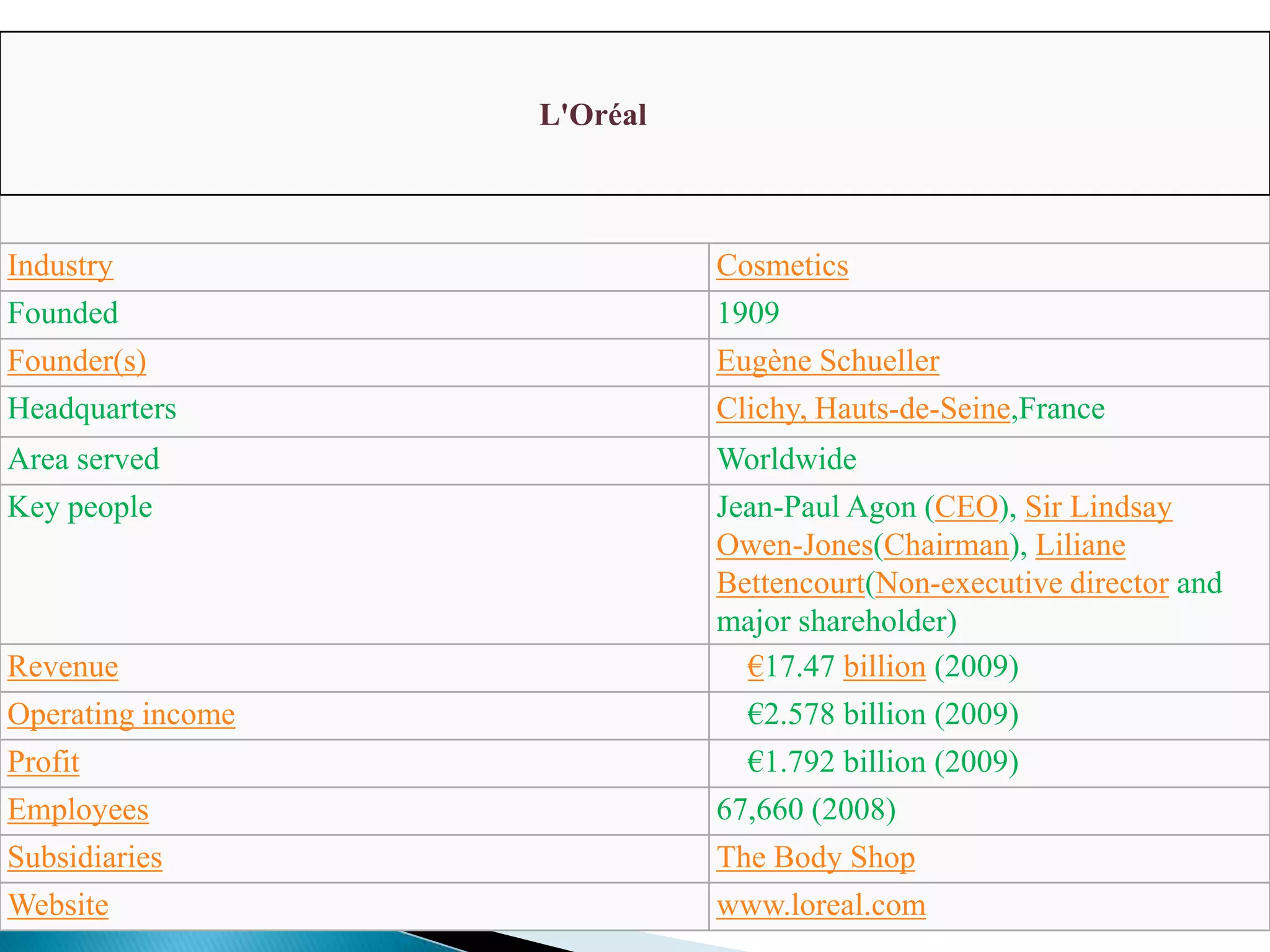Select the €1.792 billion (2009) value
Screen dimensions: 1270x952
coord(883,762)
